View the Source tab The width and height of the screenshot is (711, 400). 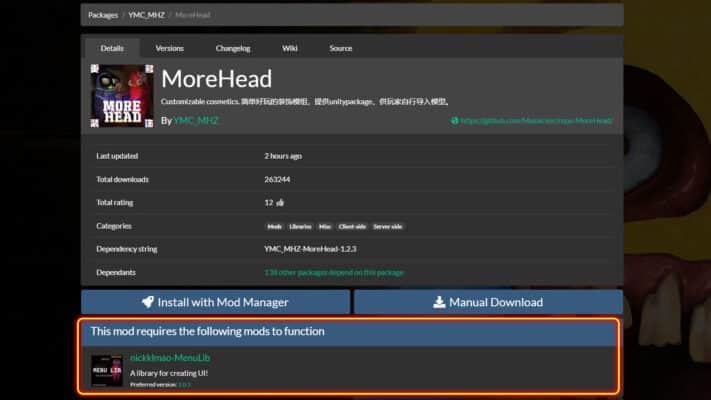coord(340,48)
